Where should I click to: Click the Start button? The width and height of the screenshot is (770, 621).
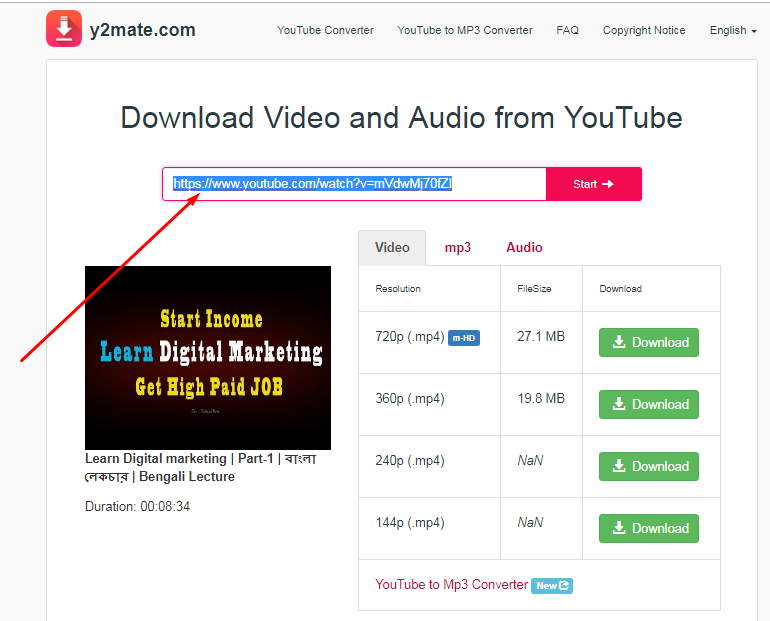tap(594, 184)
